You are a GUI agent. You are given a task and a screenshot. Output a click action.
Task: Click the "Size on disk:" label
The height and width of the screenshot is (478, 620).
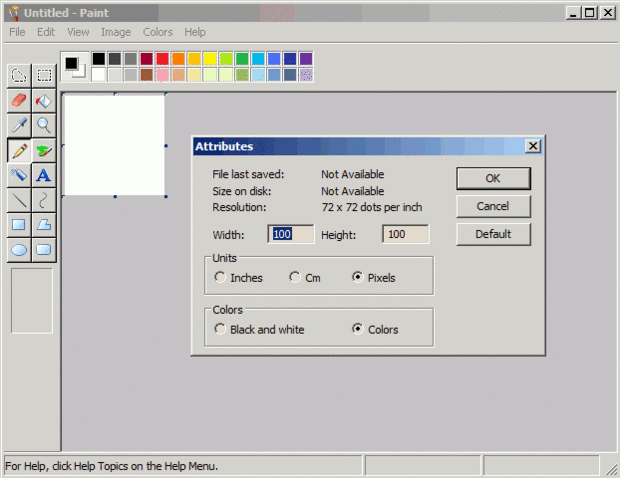coord(242,191)
